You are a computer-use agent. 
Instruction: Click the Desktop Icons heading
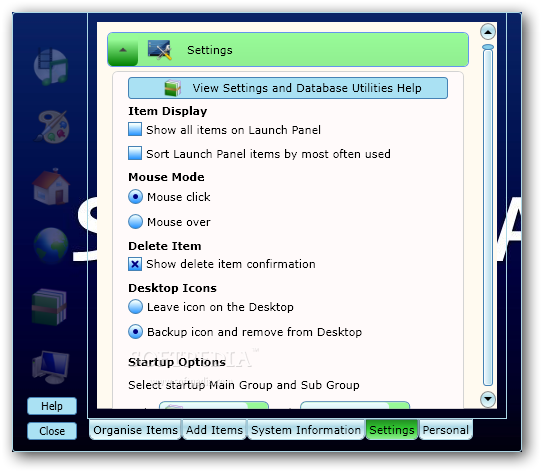[172, 288]
